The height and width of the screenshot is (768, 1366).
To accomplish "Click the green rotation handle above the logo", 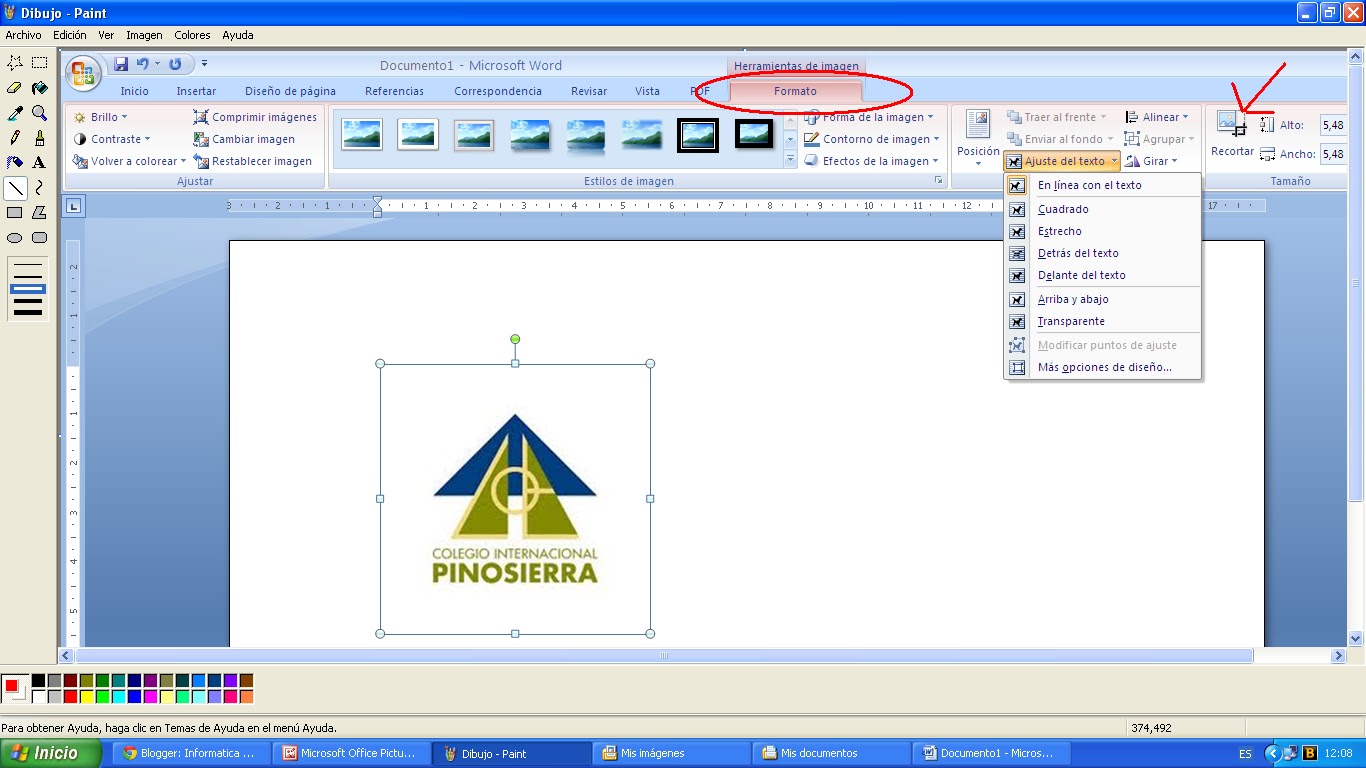I will point(515,339).
